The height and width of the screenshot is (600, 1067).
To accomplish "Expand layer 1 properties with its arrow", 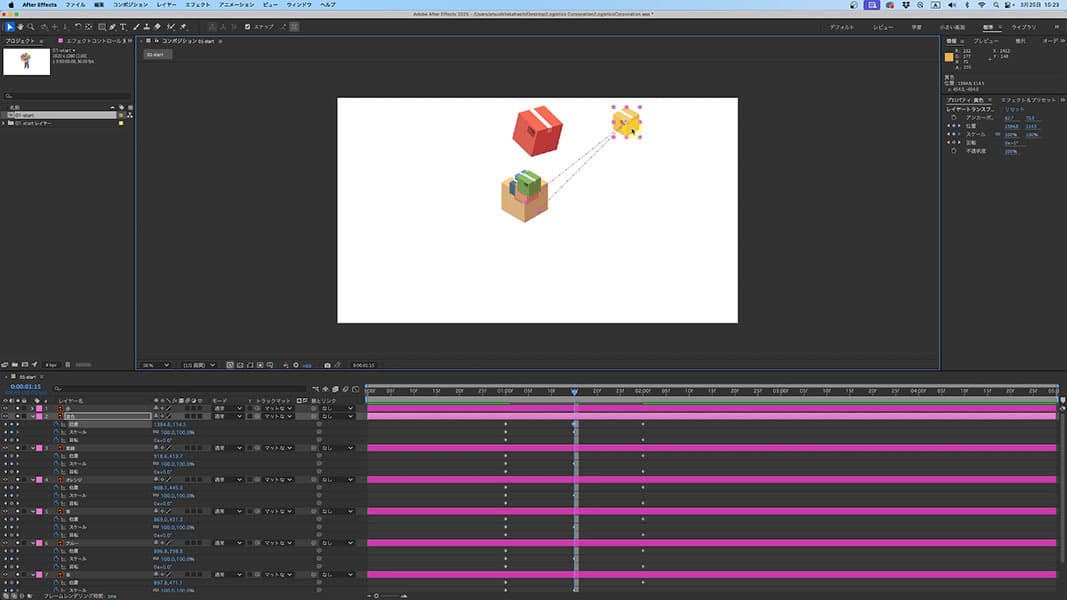I will (x=30, y=409).
